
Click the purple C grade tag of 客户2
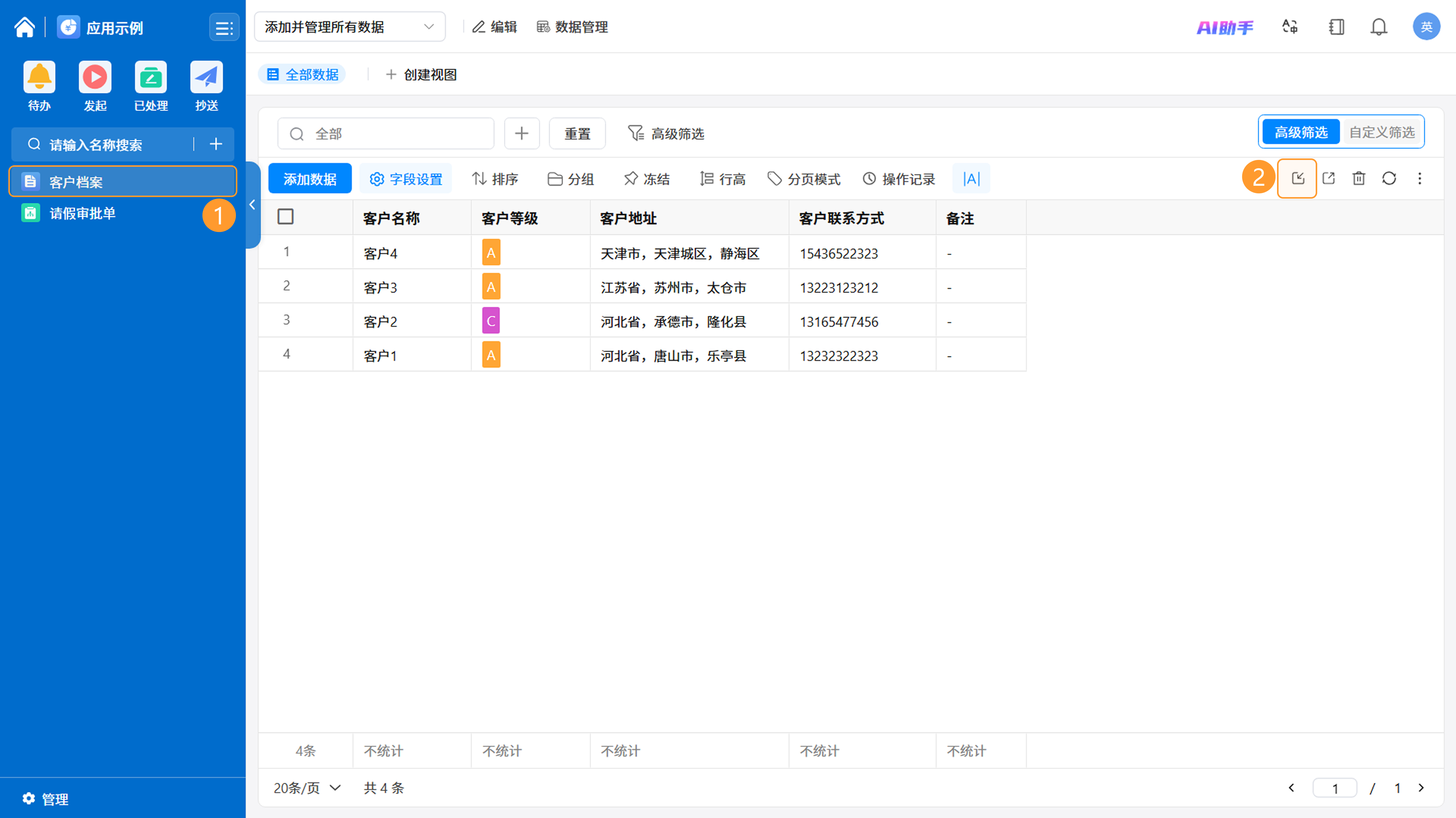(491, 321)
